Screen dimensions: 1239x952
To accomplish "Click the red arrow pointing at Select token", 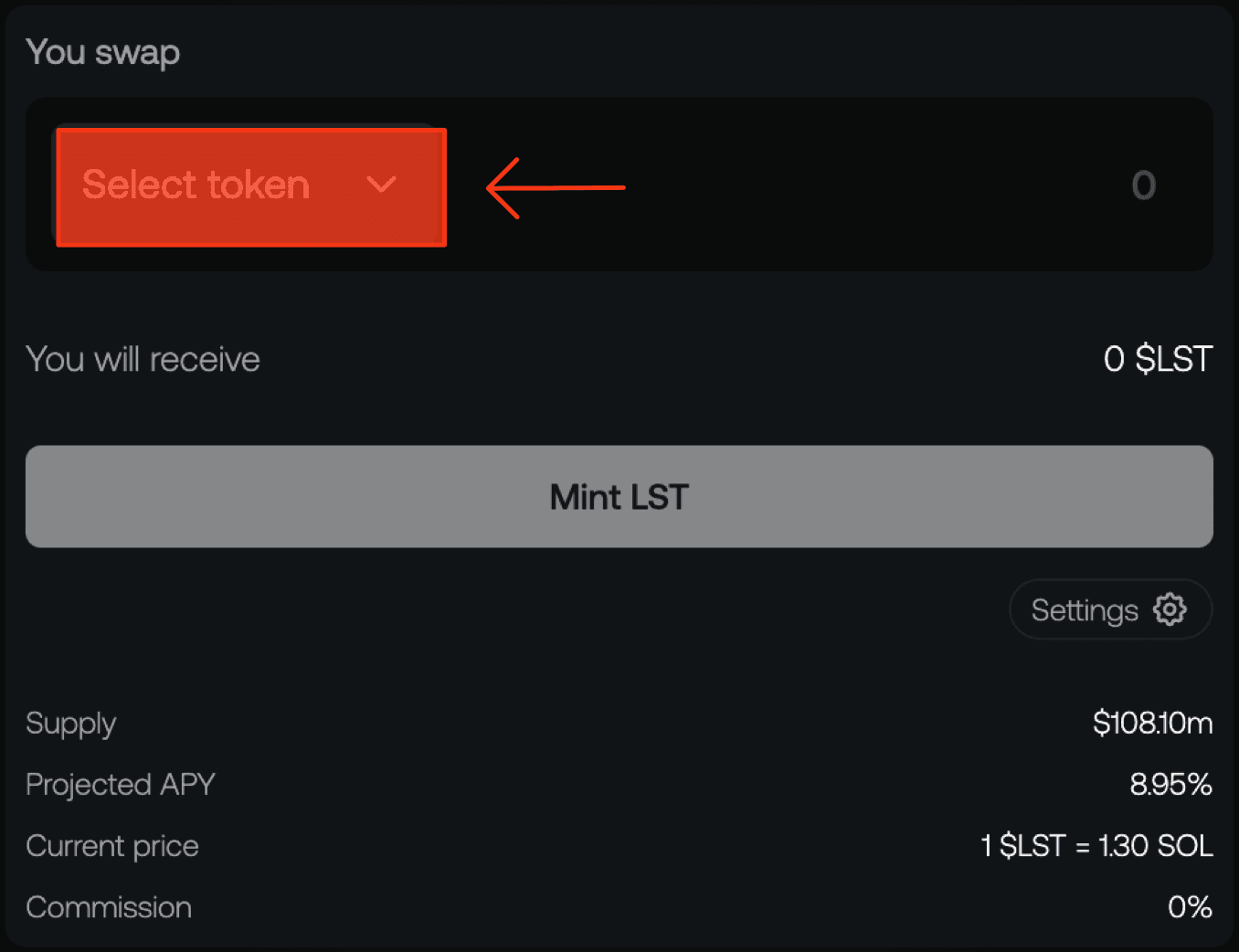I will [x=556, y=187].
